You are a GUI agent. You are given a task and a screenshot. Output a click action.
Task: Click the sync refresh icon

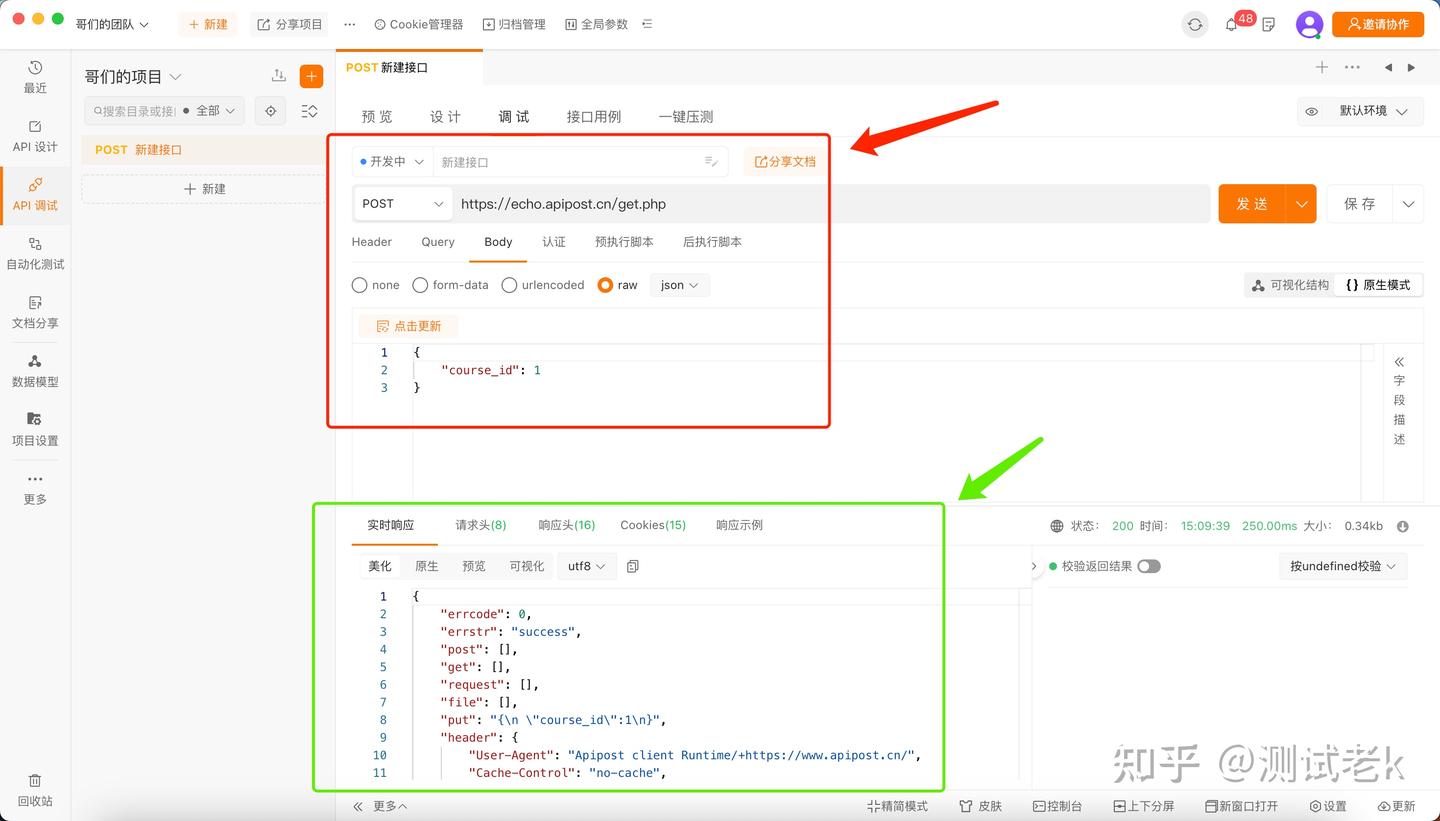click(1195, 25)
